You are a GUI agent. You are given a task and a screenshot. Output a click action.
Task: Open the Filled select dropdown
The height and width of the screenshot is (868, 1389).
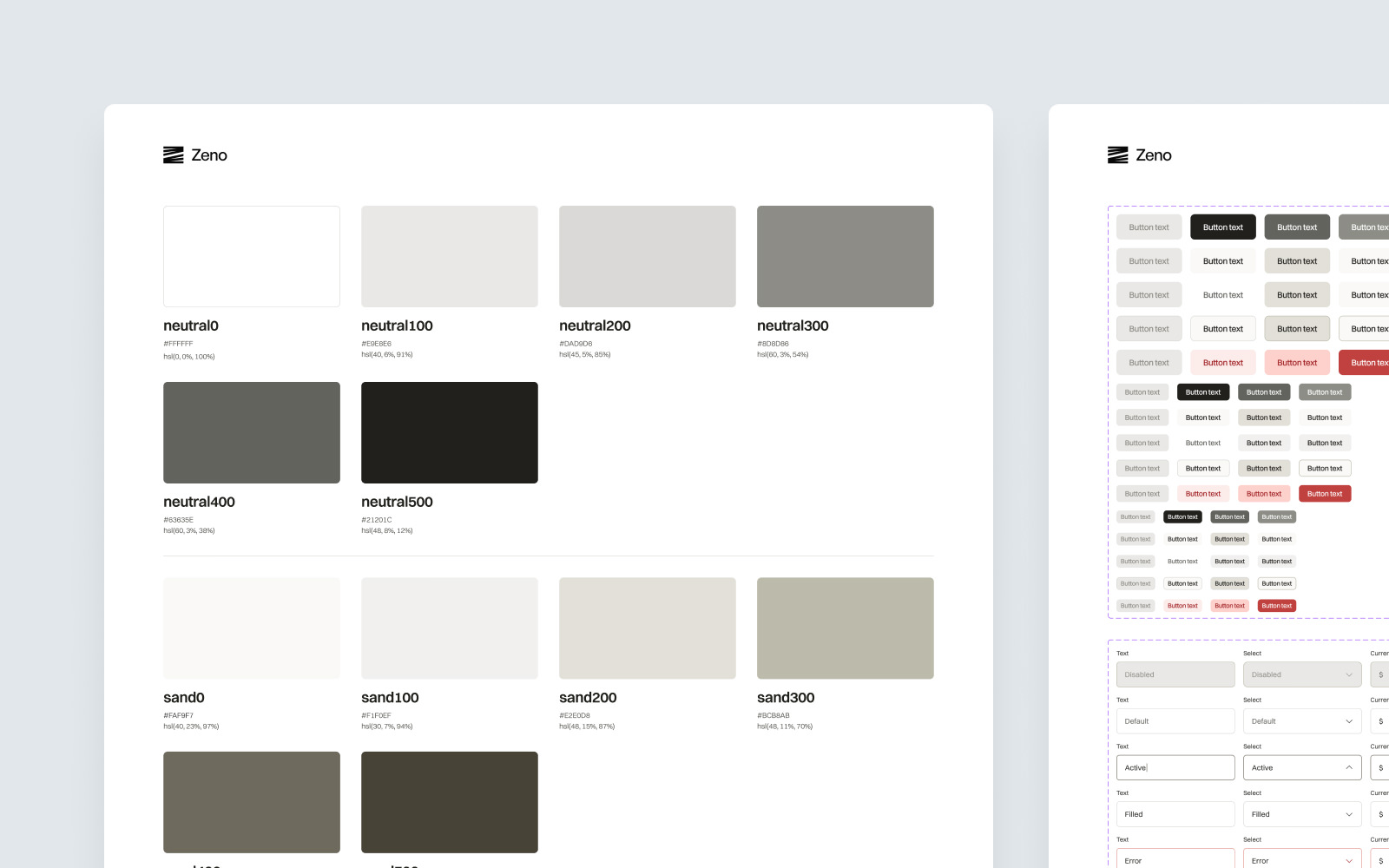tap(1301, 814)
